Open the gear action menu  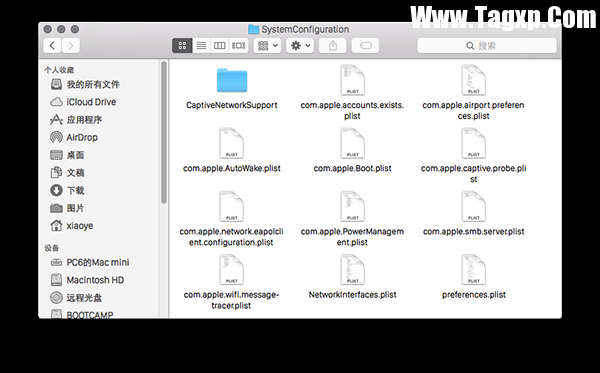click(x=300, y=46)
